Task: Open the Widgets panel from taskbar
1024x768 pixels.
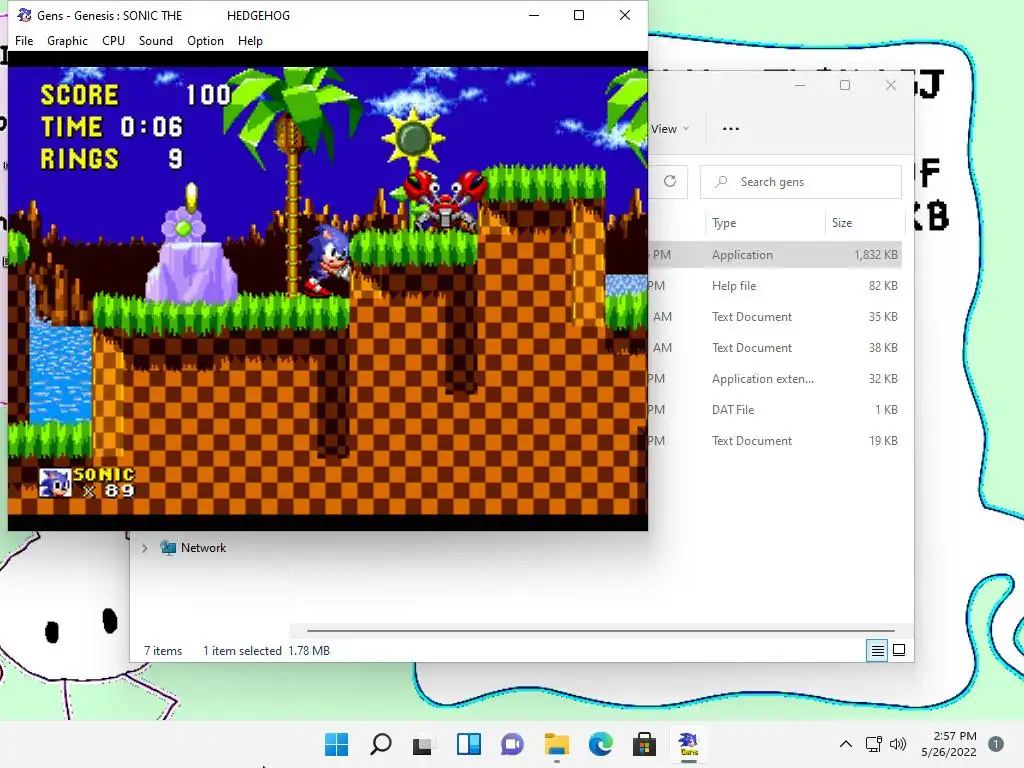Action: (469, 744)
